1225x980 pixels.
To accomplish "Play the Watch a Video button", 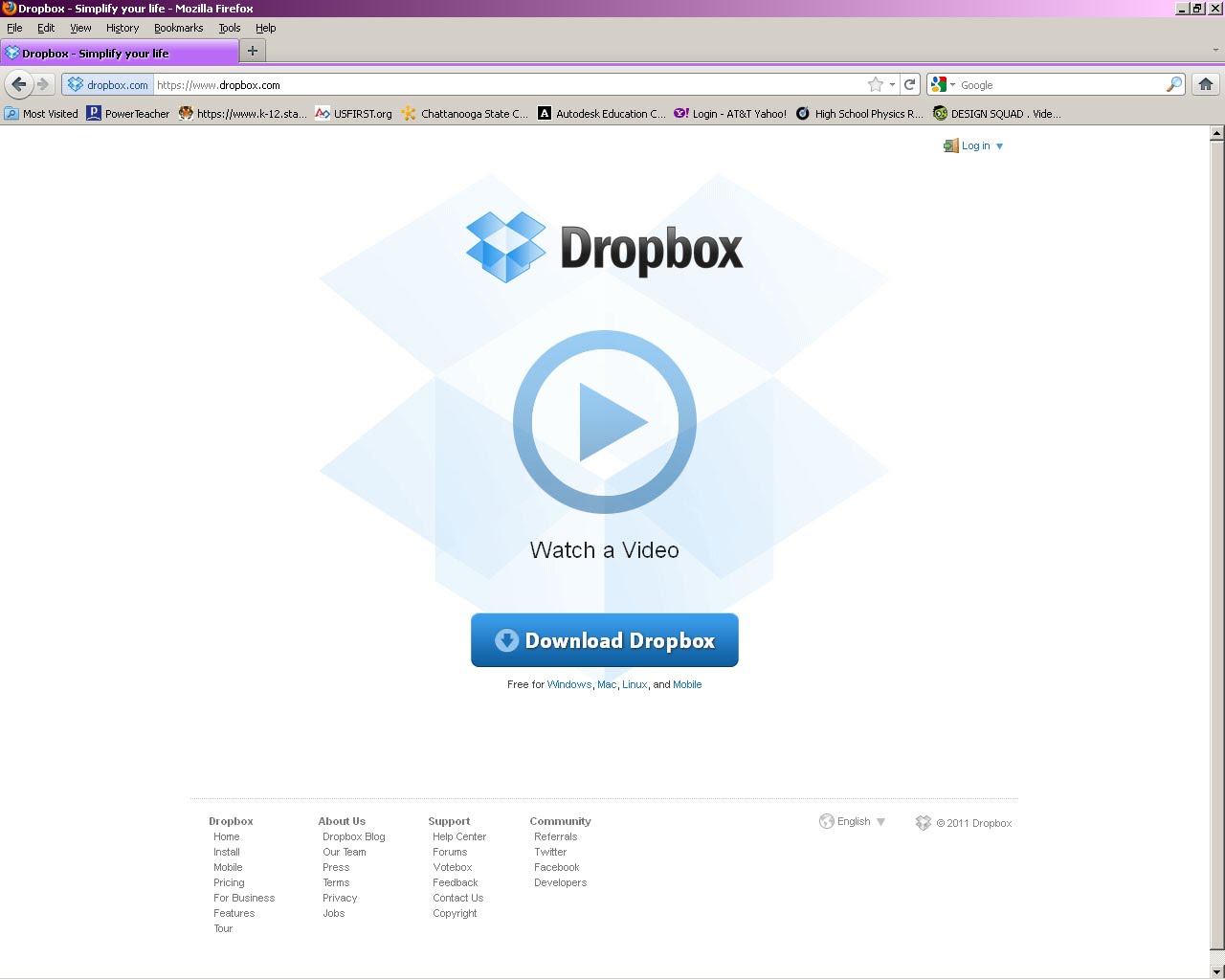I will point(605,422).
